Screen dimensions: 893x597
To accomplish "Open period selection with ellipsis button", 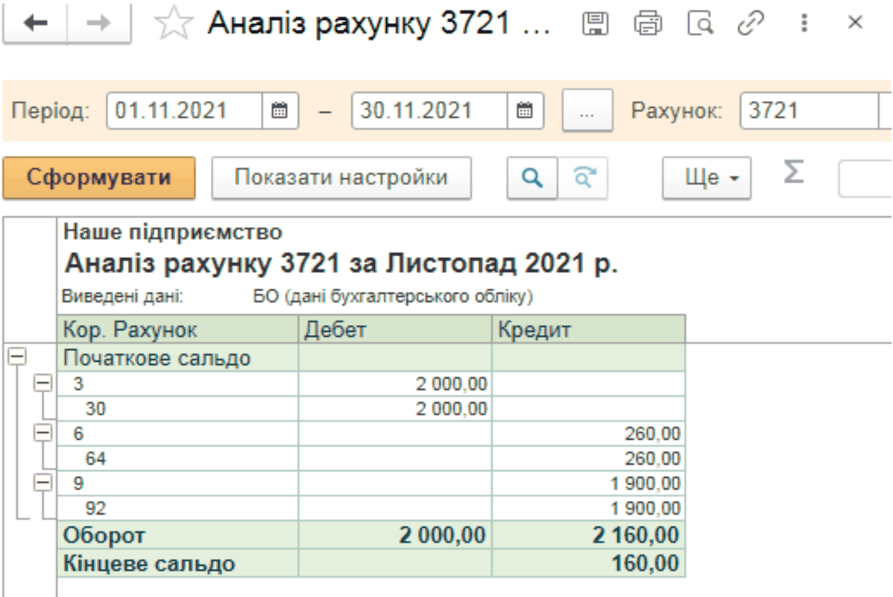I will pyautogui.click(x=587, y=111).
